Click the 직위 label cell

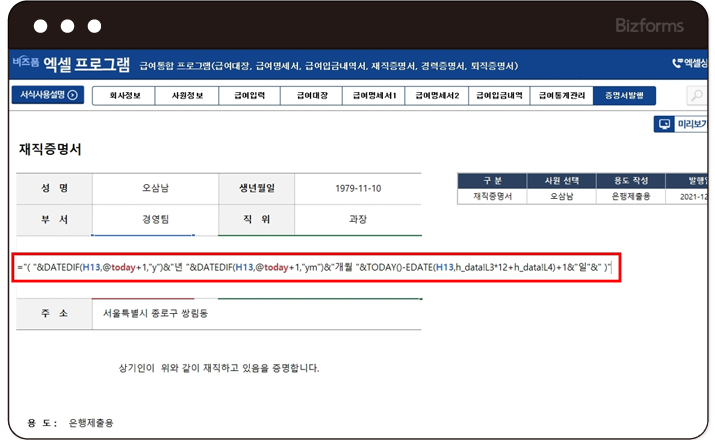point(257,219)
